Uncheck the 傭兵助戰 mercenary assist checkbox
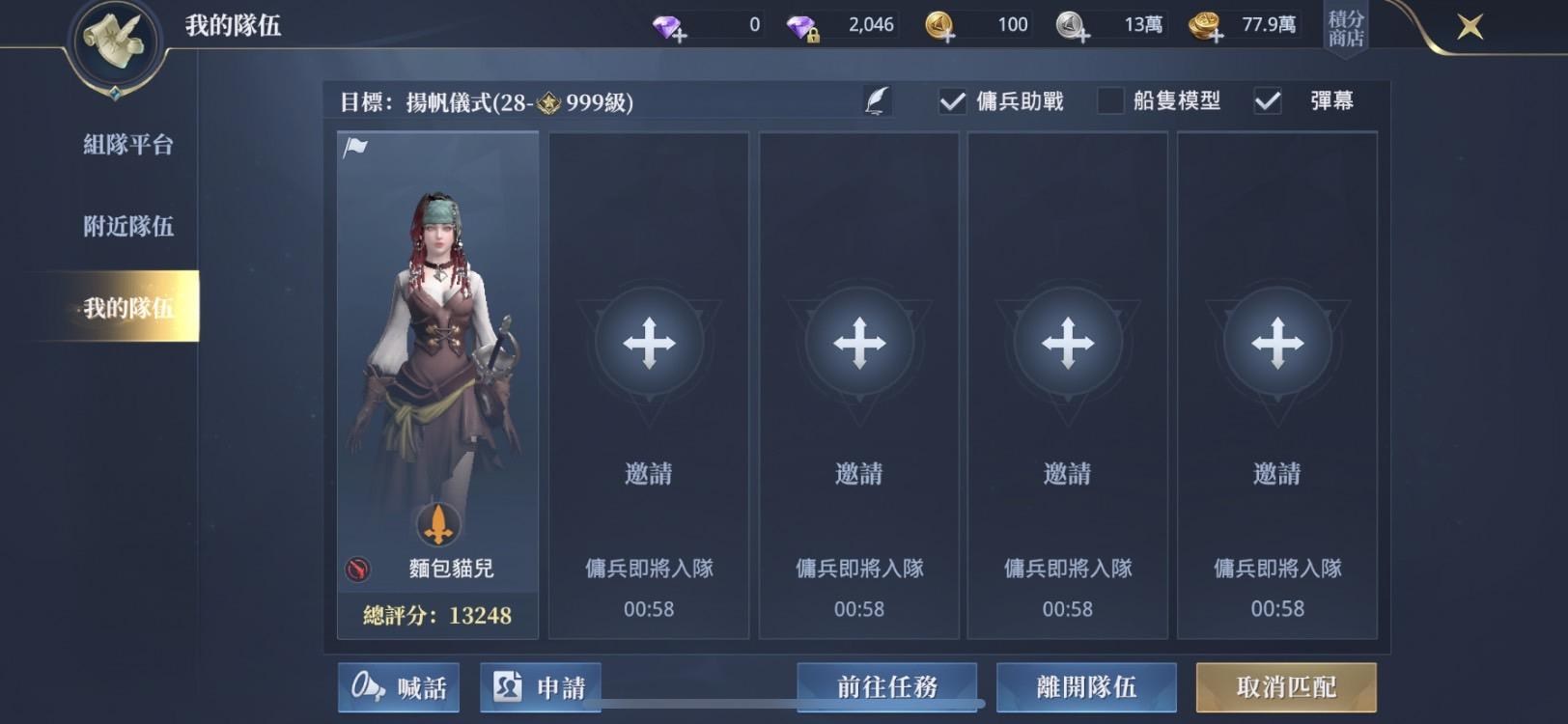The image size is (1568, 724). (952, 100)
